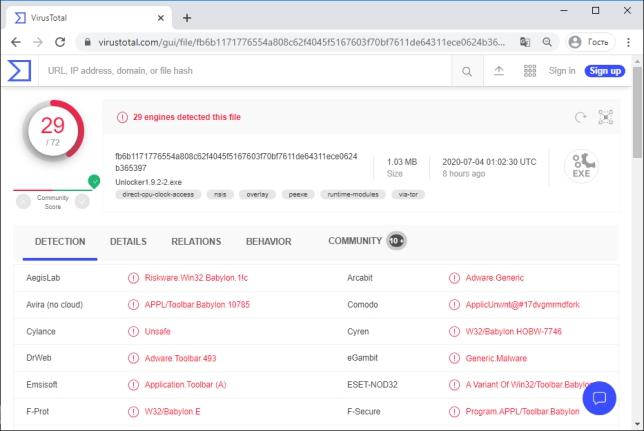
Task: Click the overlay tag
Action: 257,194
